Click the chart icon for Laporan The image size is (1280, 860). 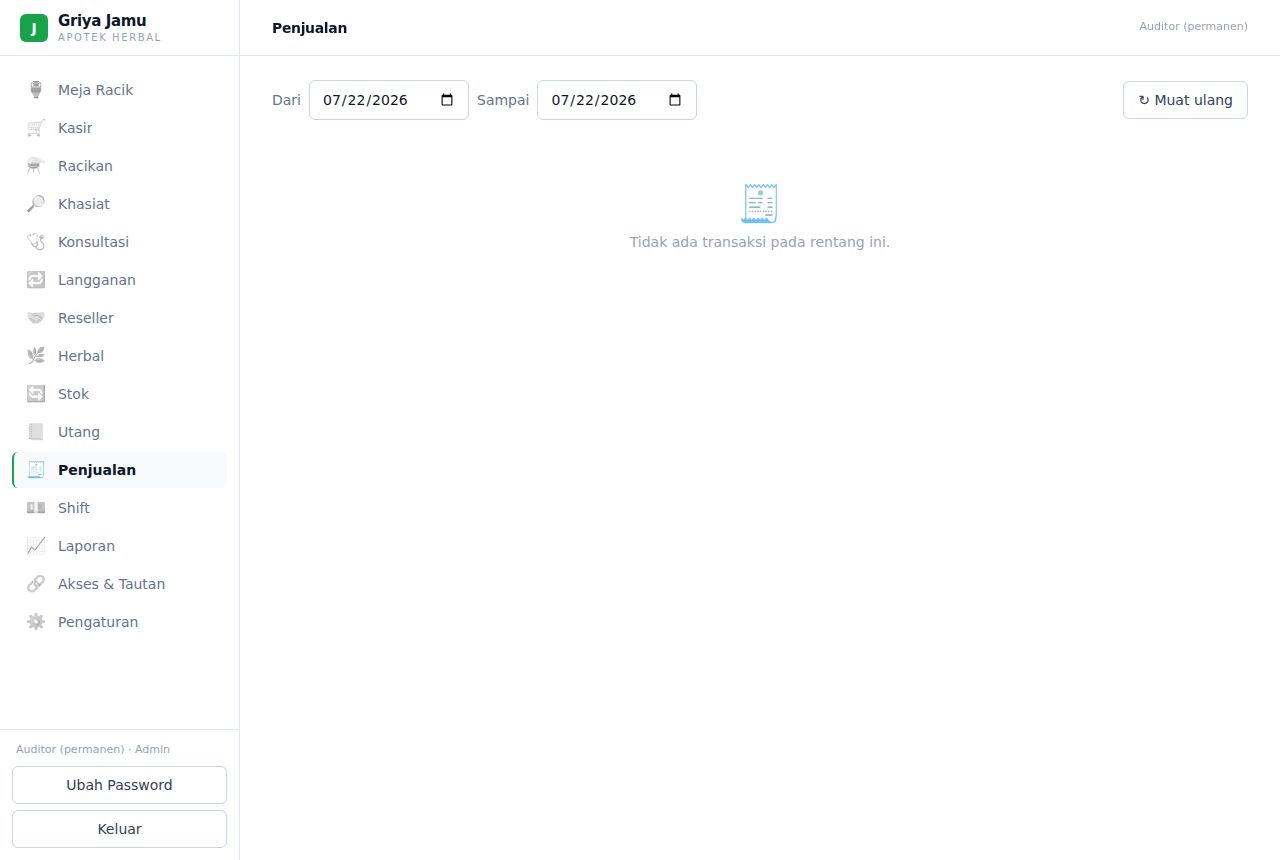36,546
